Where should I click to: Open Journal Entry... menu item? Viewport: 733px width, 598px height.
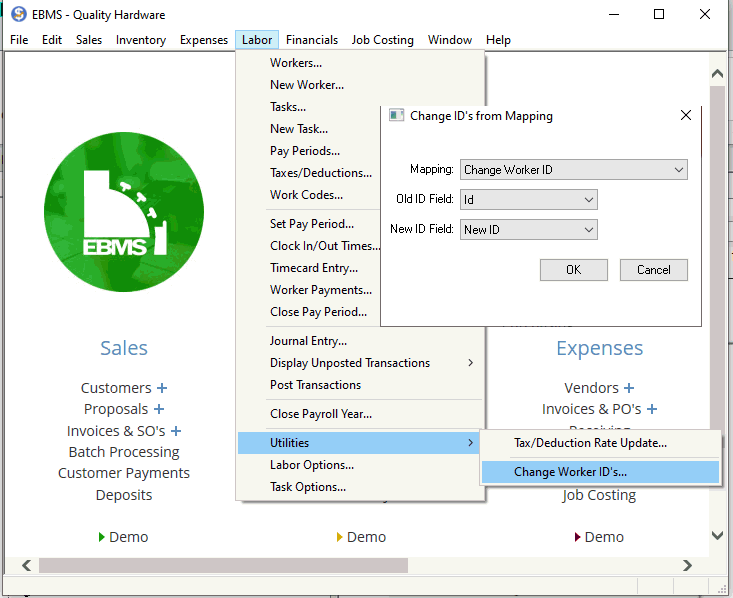pos(308,341)
